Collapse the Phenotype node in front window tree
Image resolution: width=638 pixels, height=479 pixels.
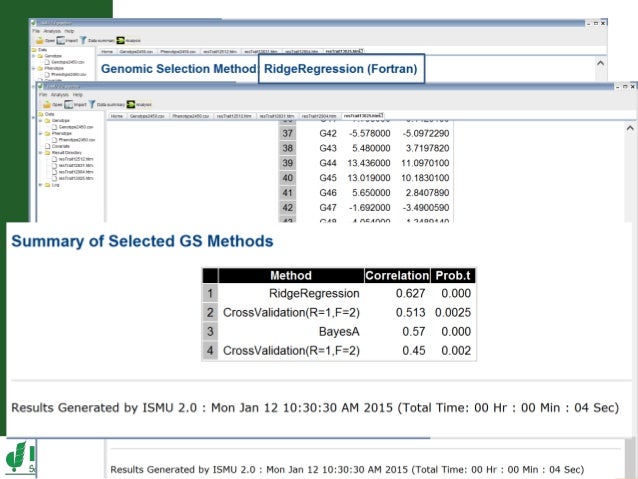pos(41,133)
